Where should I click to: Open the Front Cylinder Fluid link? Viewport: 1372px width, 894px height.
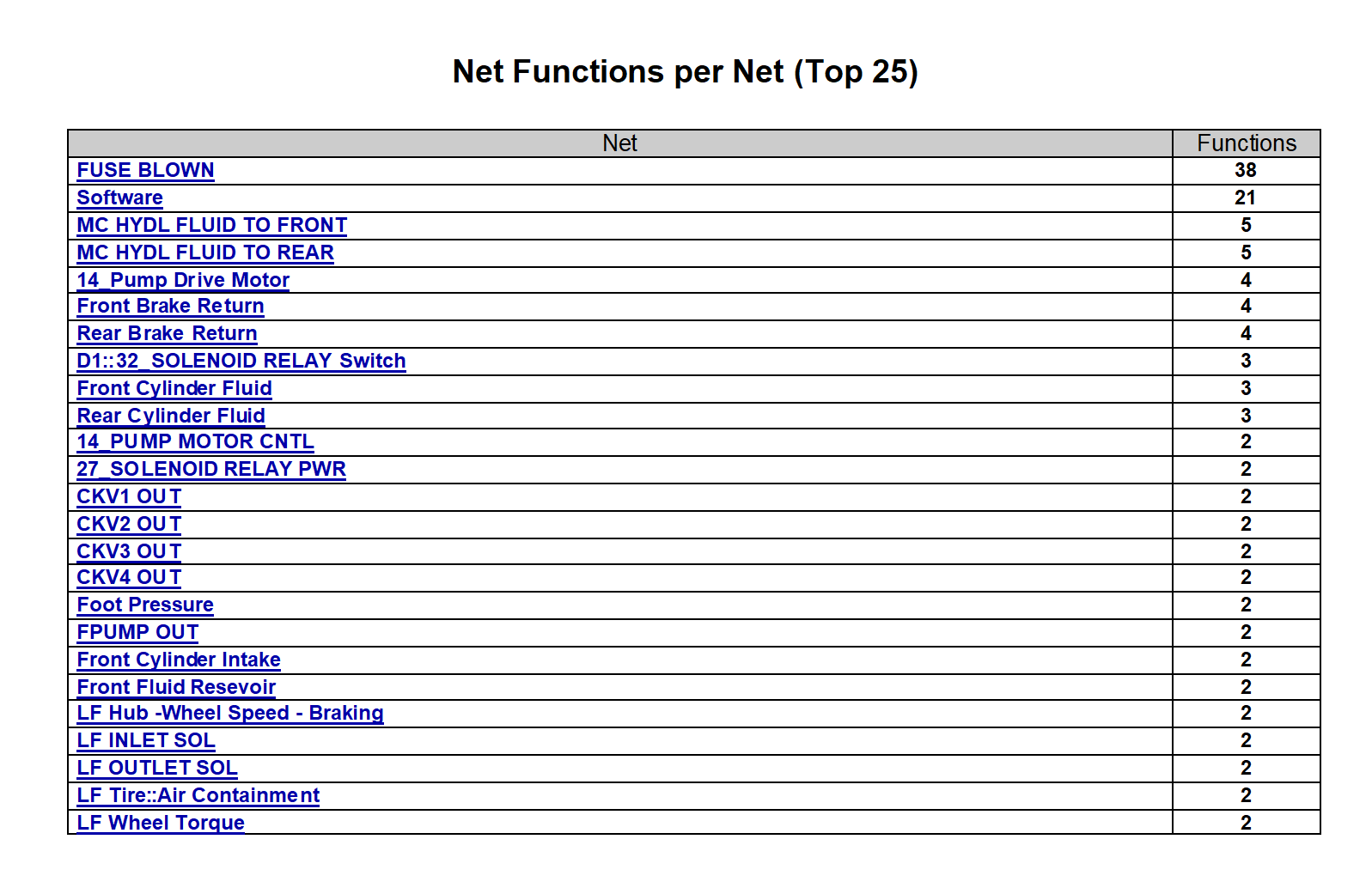(174, 388)
